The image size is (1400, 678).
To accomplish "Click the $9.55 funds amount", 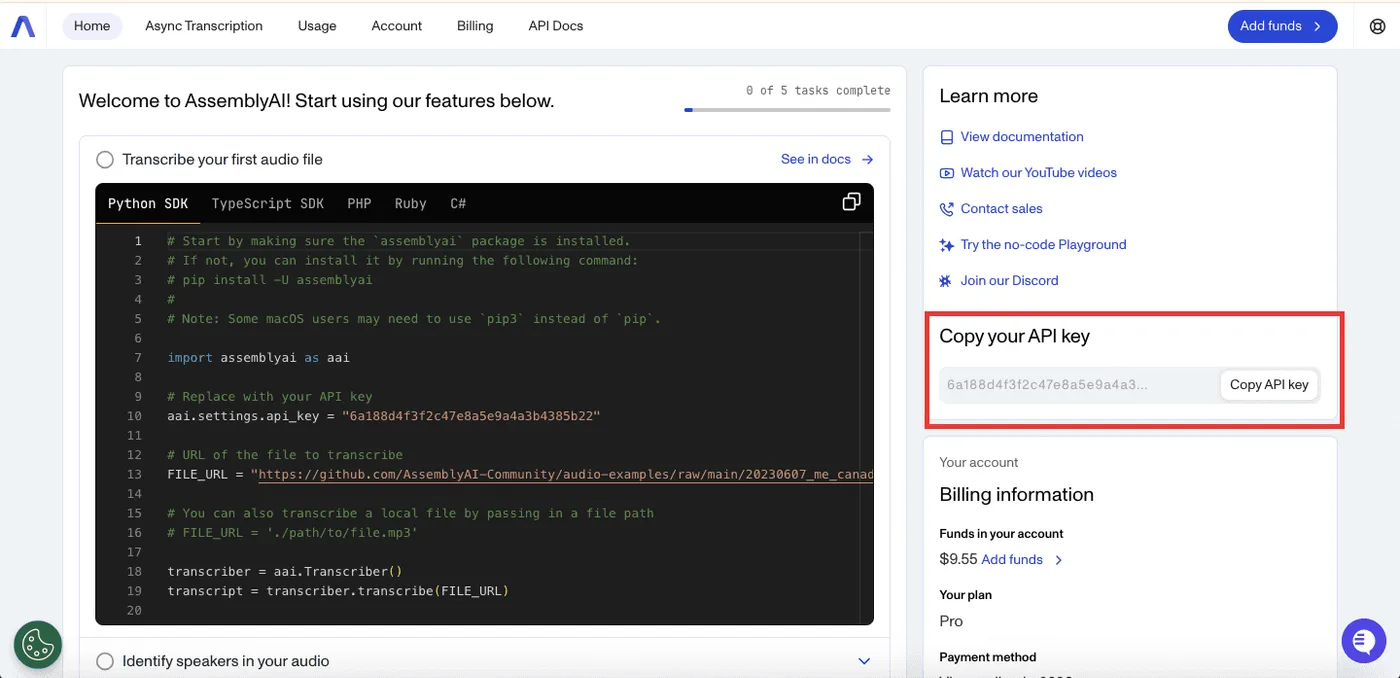I will tap(958, 560).
